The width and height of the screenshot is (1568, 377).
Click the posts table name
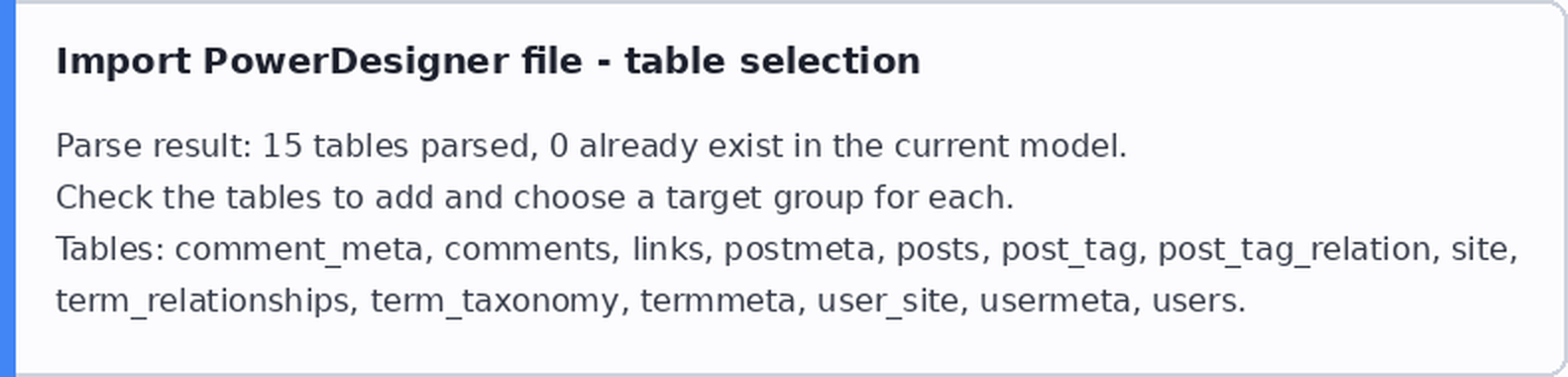tap(938, 250)
